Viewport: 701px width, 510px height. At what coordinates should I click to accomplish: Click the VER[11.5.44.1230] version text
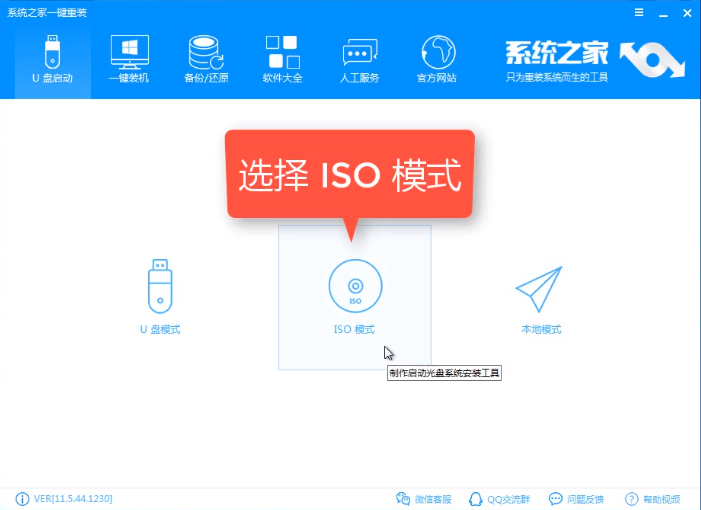[x=73, y=498]
